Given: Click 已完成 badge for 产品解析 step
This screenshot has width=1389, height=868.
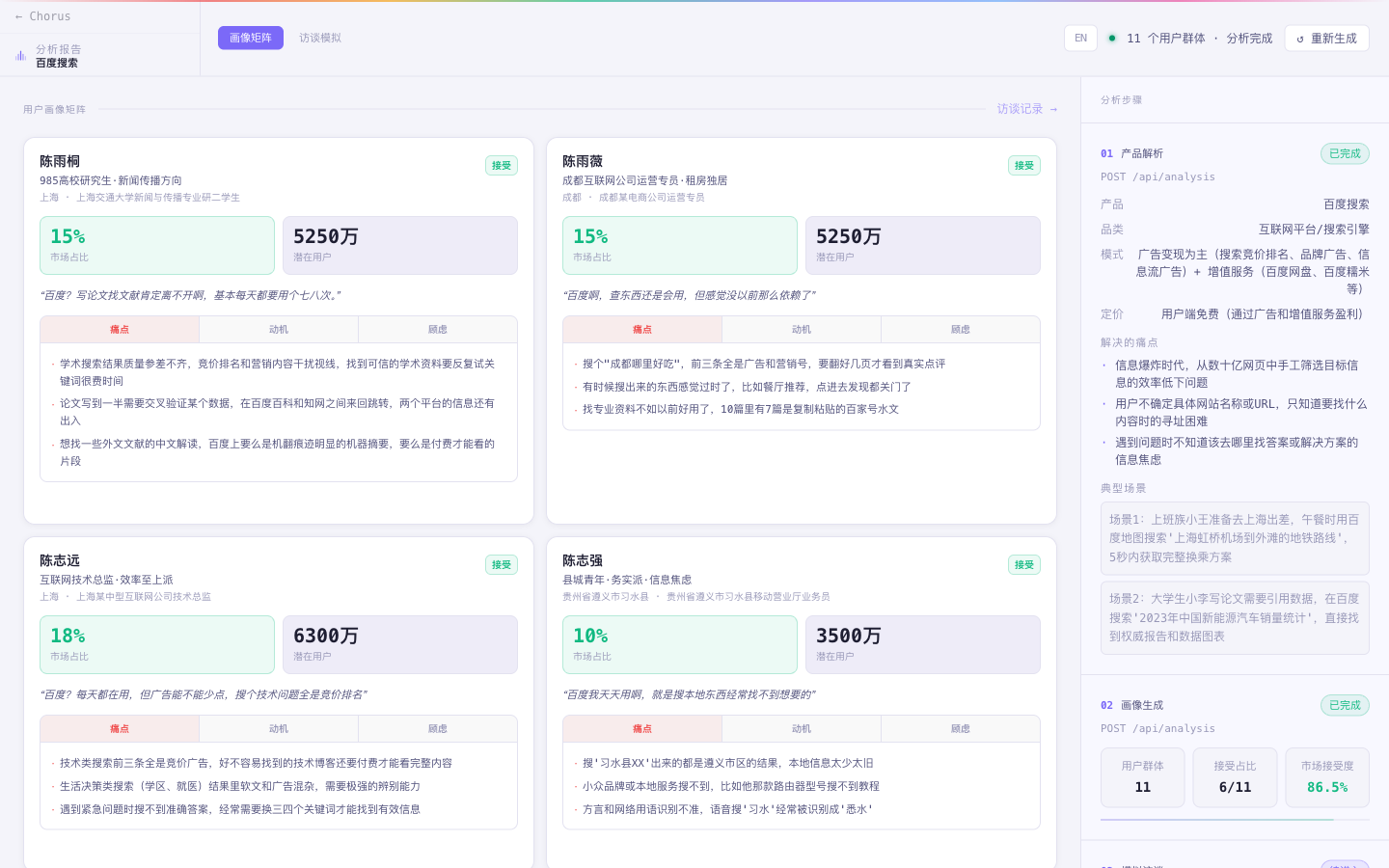Looking at the screenshot, I should 1344,153.
